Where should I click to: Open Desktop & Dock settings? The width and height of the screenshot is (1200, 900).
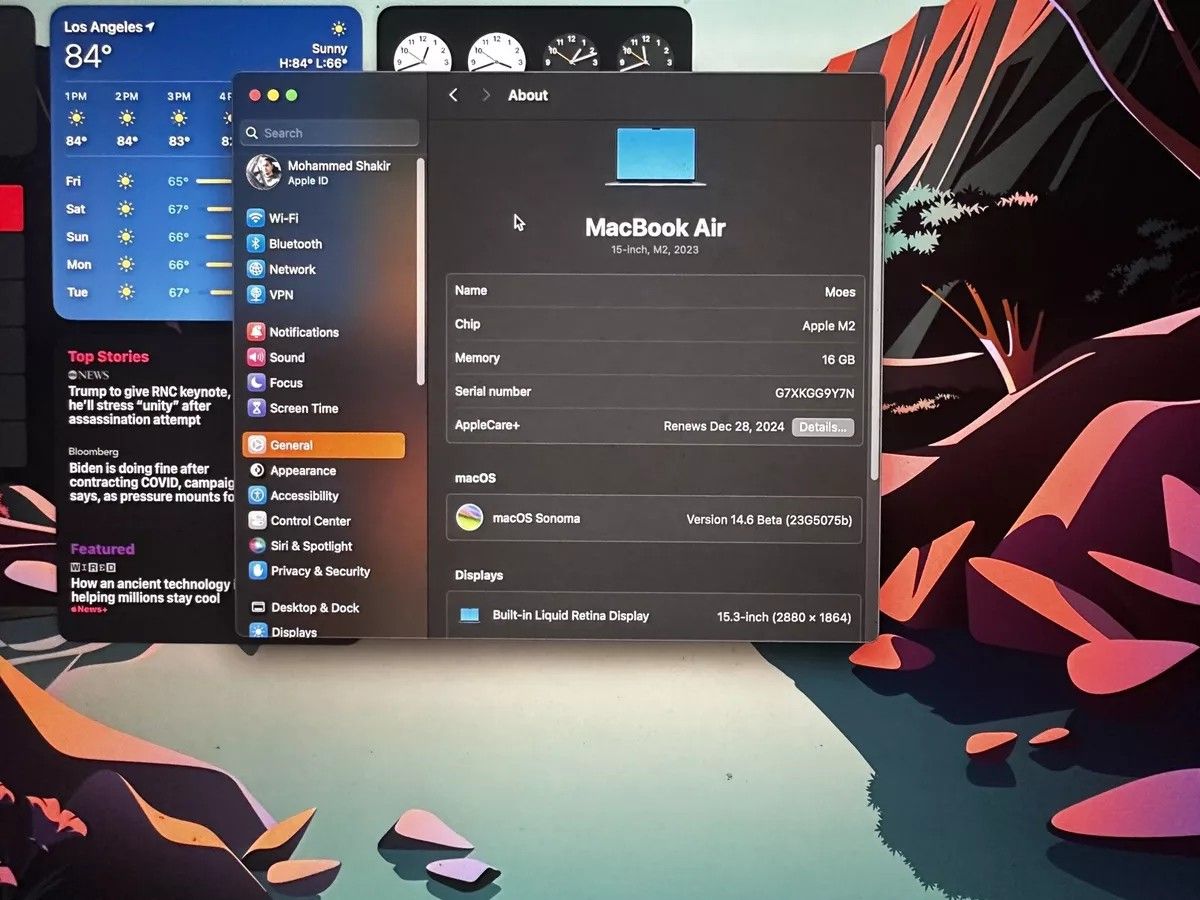314,608
